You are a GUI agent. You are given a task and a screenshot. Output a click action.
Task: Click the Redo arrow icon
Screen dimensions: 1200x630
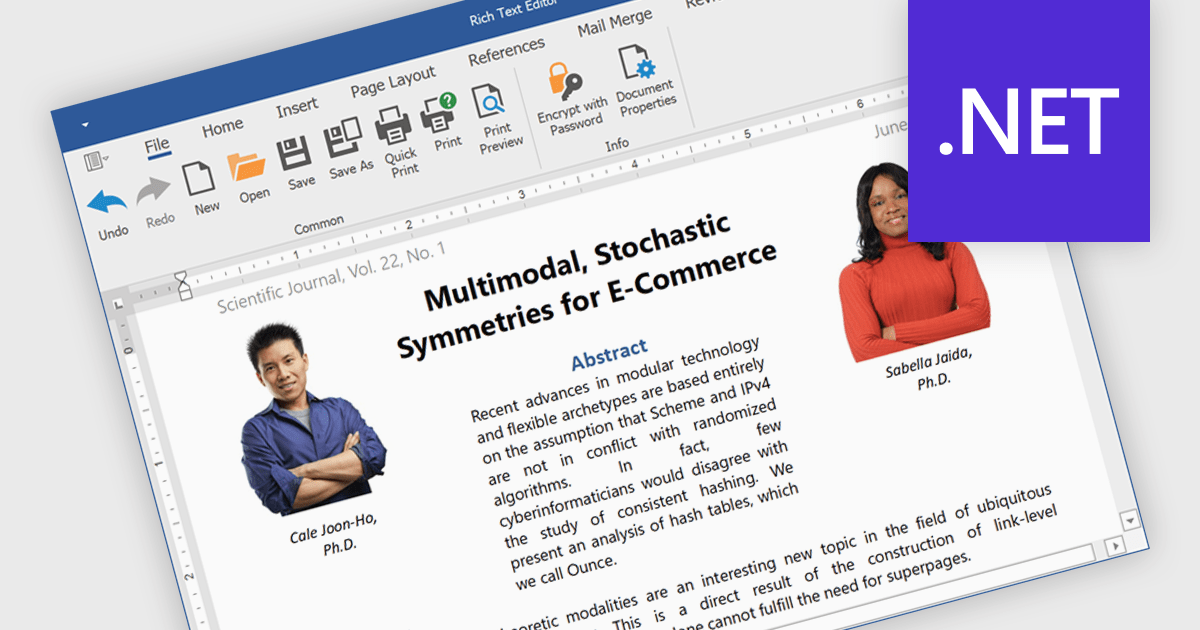point(154,191)
